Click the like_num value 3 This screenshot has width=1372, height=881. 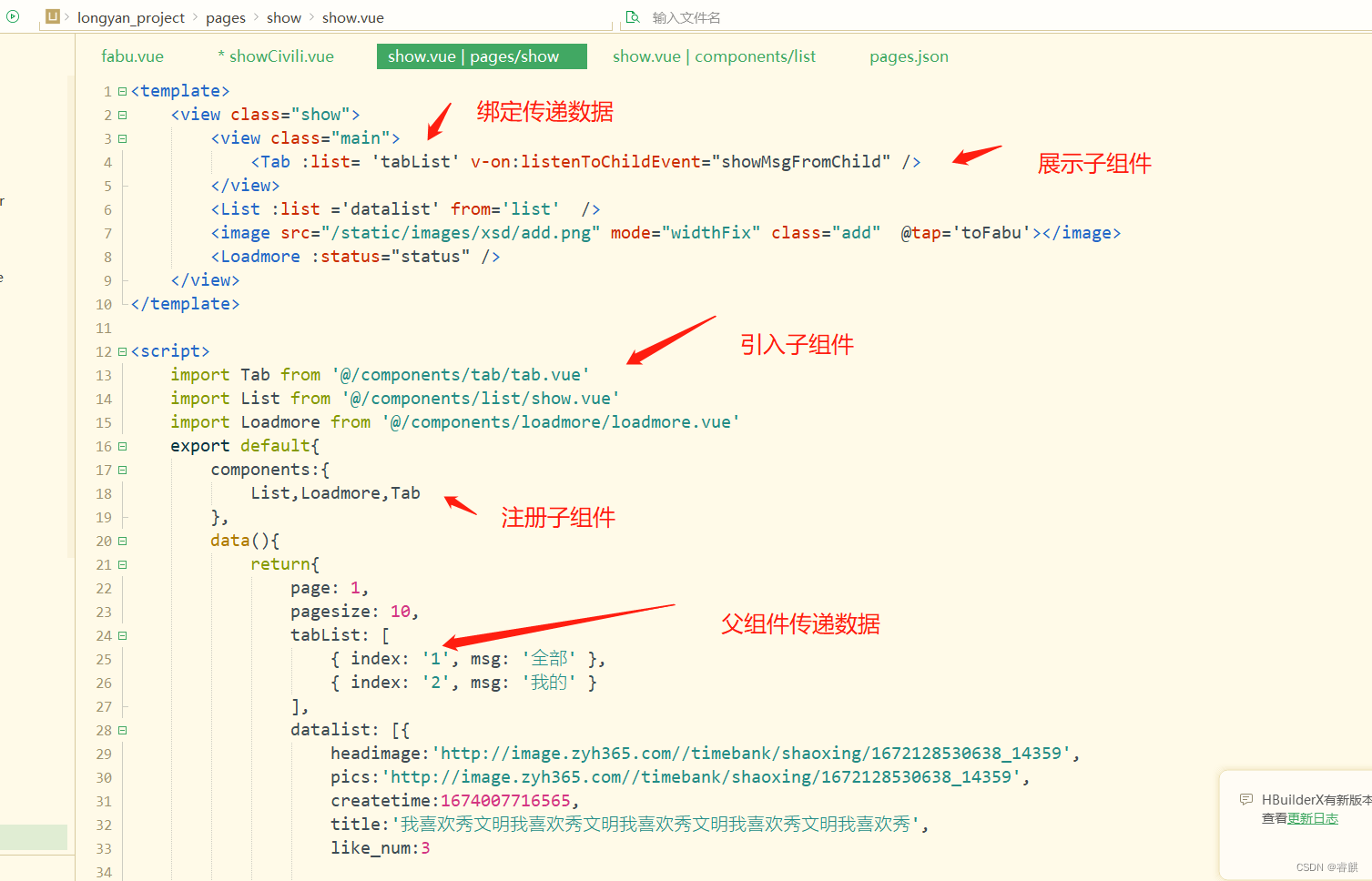425,848
